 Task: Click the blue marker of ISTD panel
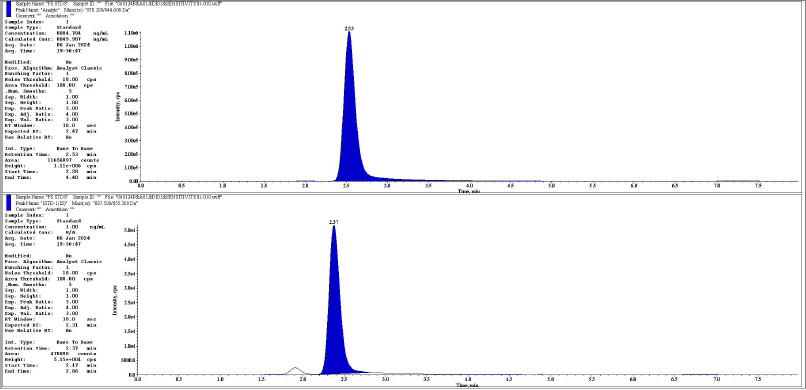pos(8,202)
